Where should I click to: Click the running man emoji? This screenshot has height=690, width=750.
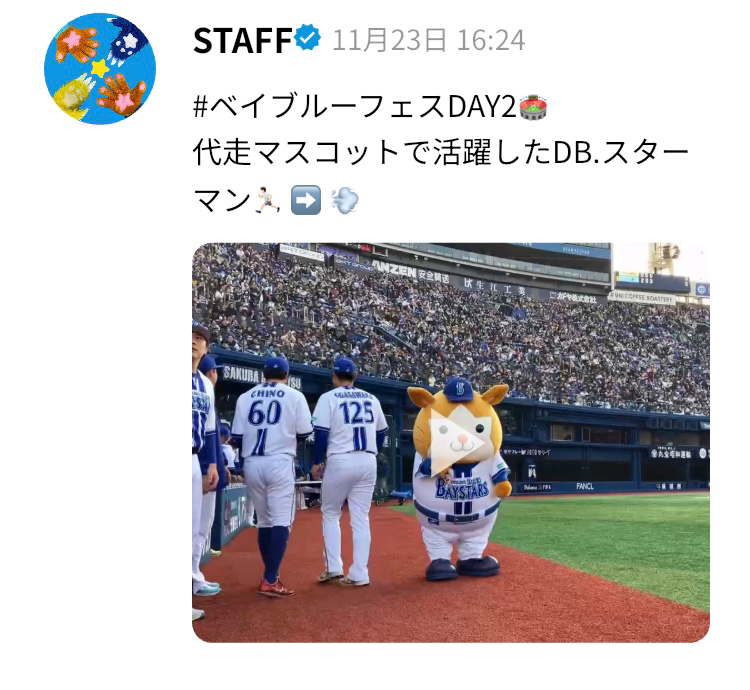coord(267,200)
